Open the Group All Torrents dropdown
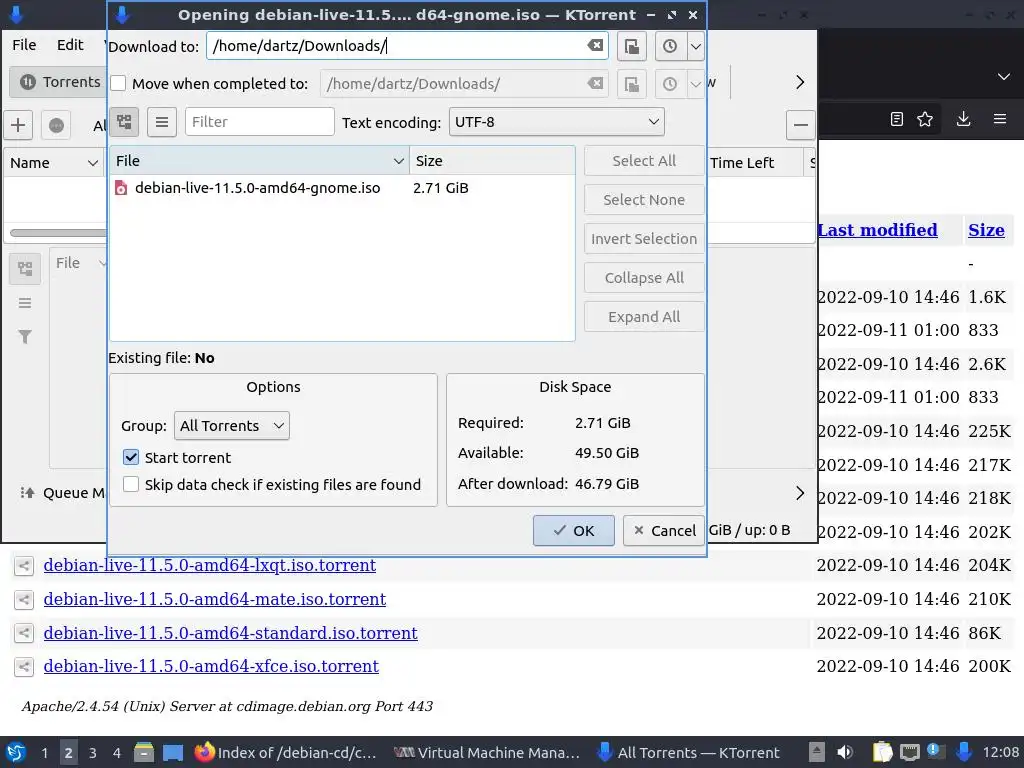This screenshot has width=1024, height=768. pyautogui.click(x=232, y=426)
